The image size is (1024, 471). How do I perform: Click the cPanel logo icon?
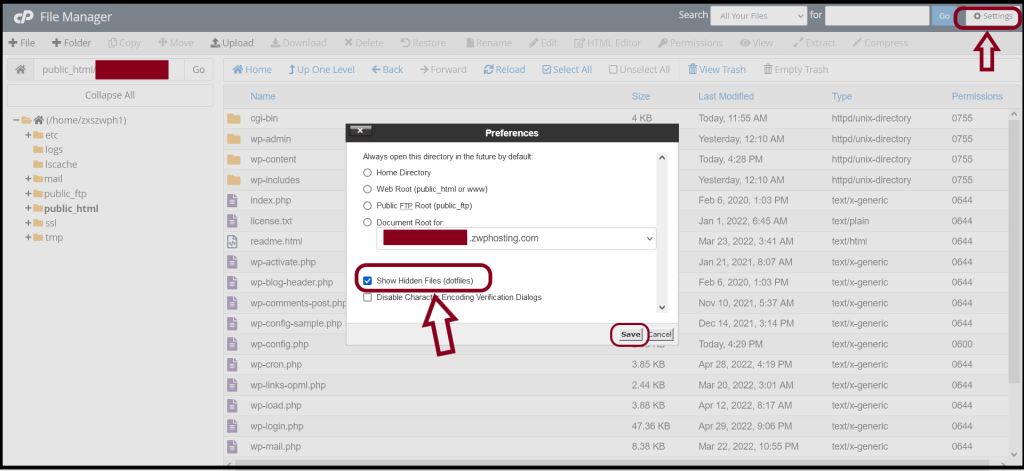pyautogui.click(x=24, y=16)
